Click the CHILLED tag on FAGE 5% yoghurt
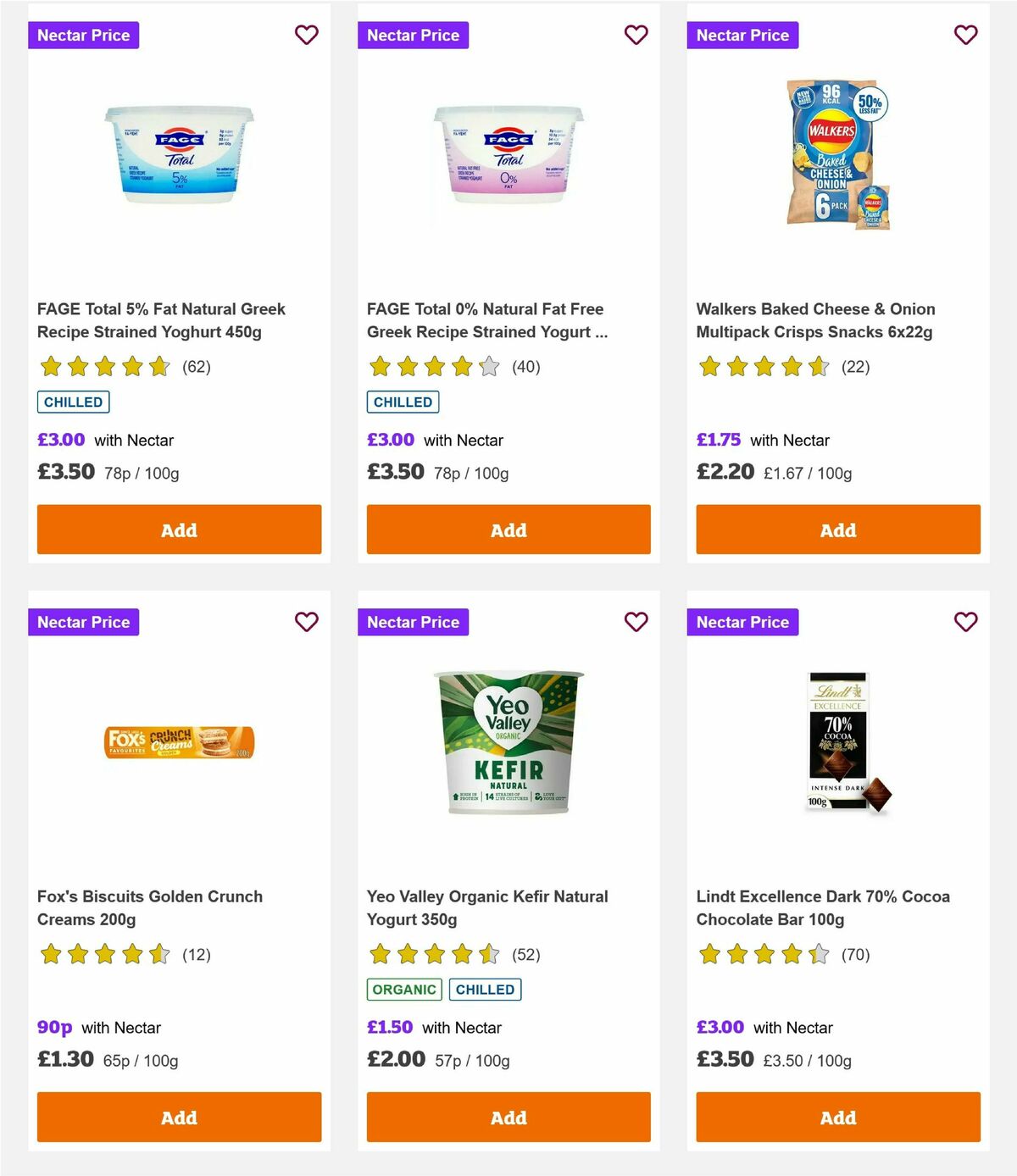 tap(73, 402)
